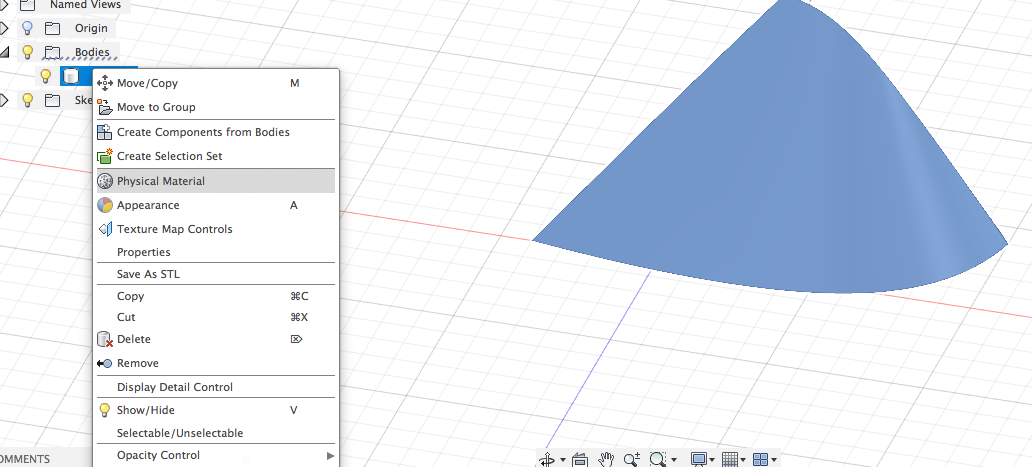Toggle lightbulb of the selected body
This screenshot has height=467, width=1032.
tap(45, 76)
